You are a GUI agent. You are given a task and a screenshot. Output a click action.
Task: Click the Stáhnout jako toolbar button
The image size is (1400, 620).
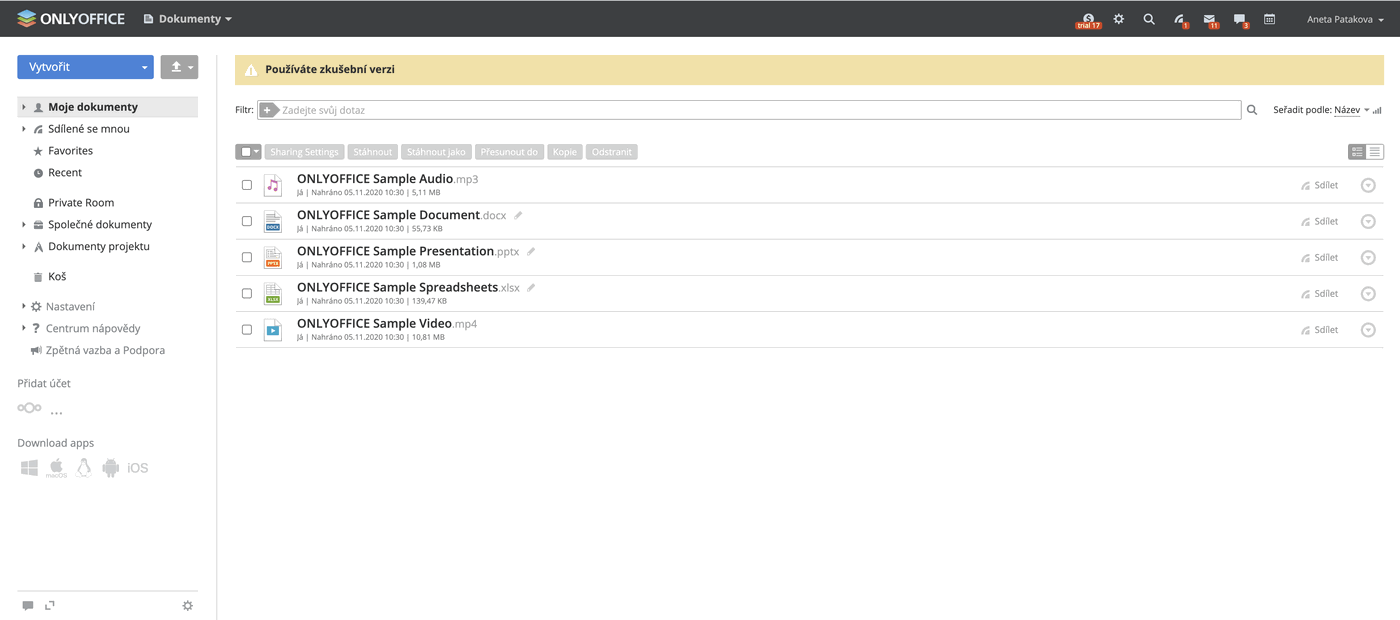click(436, 152)
